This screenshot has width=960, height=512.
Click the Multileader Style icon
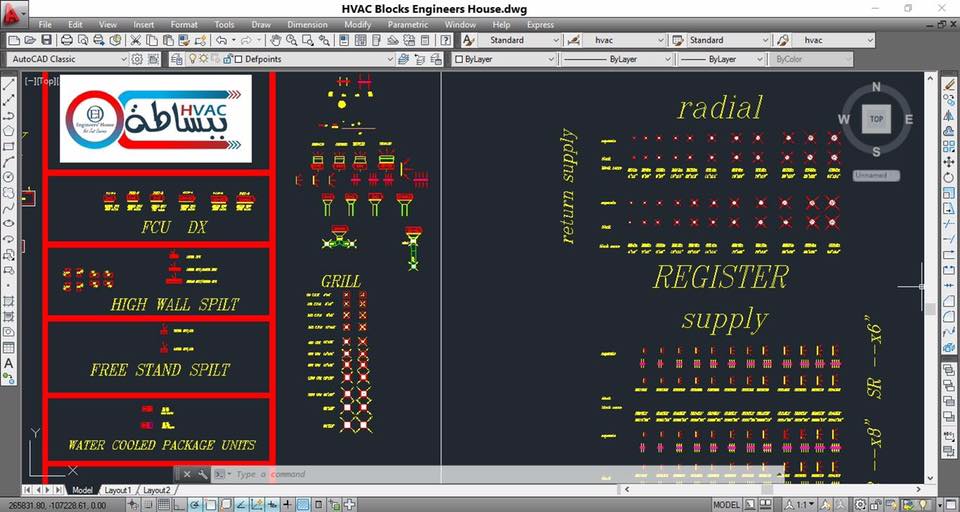[x=782, y=40]
